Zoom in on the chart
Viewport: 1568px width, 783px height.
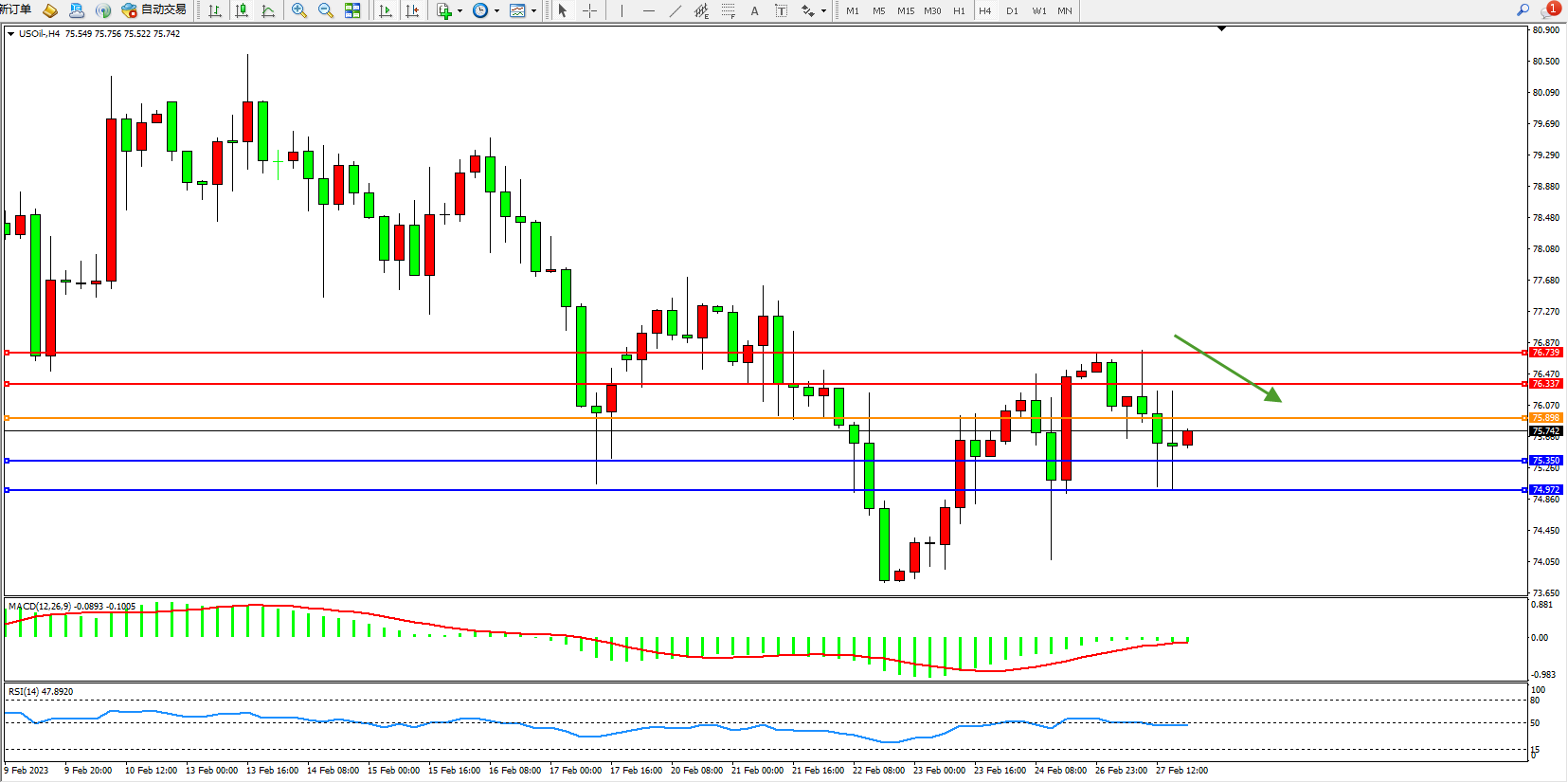(x=299, y=10)
